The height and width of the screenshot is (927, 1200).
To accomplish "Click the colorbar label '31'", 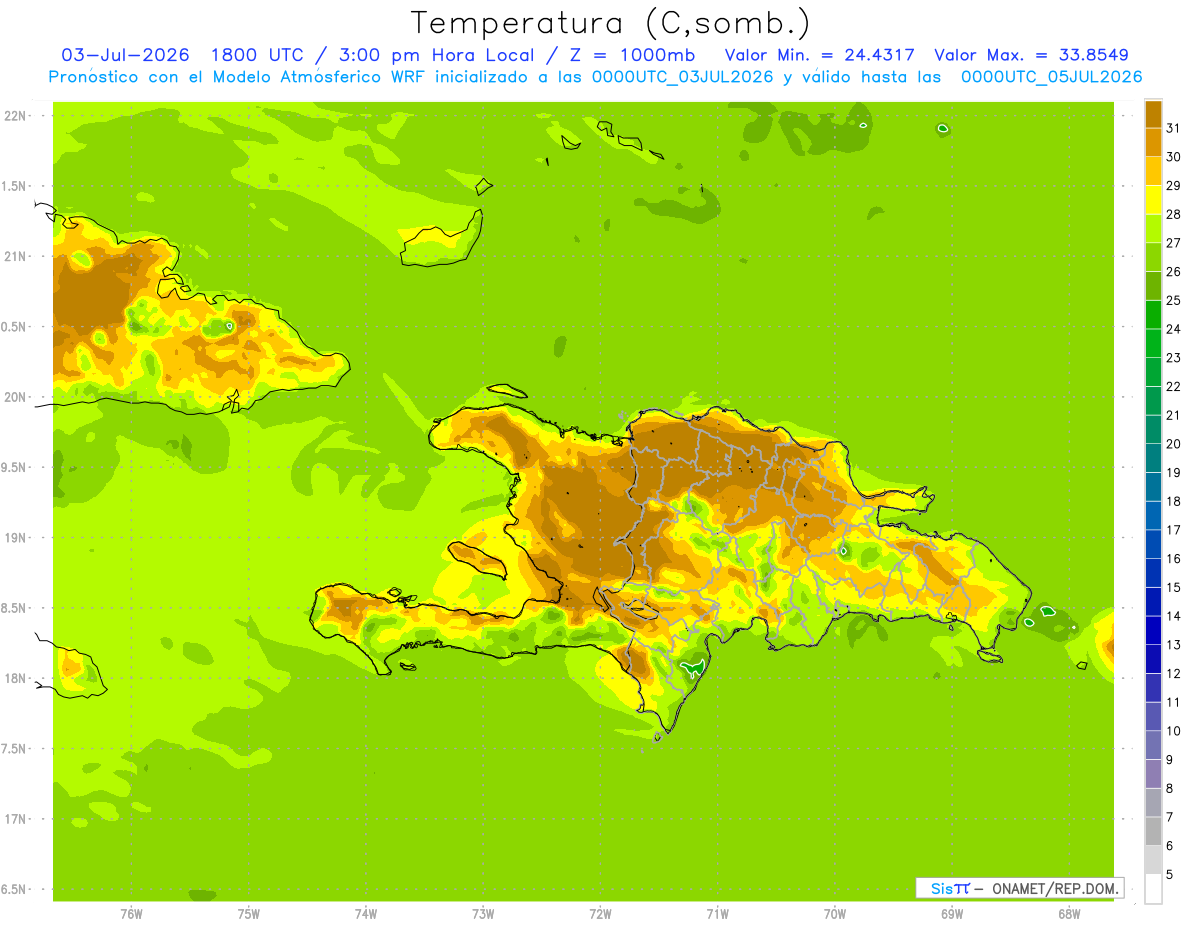I will 1174,128.
